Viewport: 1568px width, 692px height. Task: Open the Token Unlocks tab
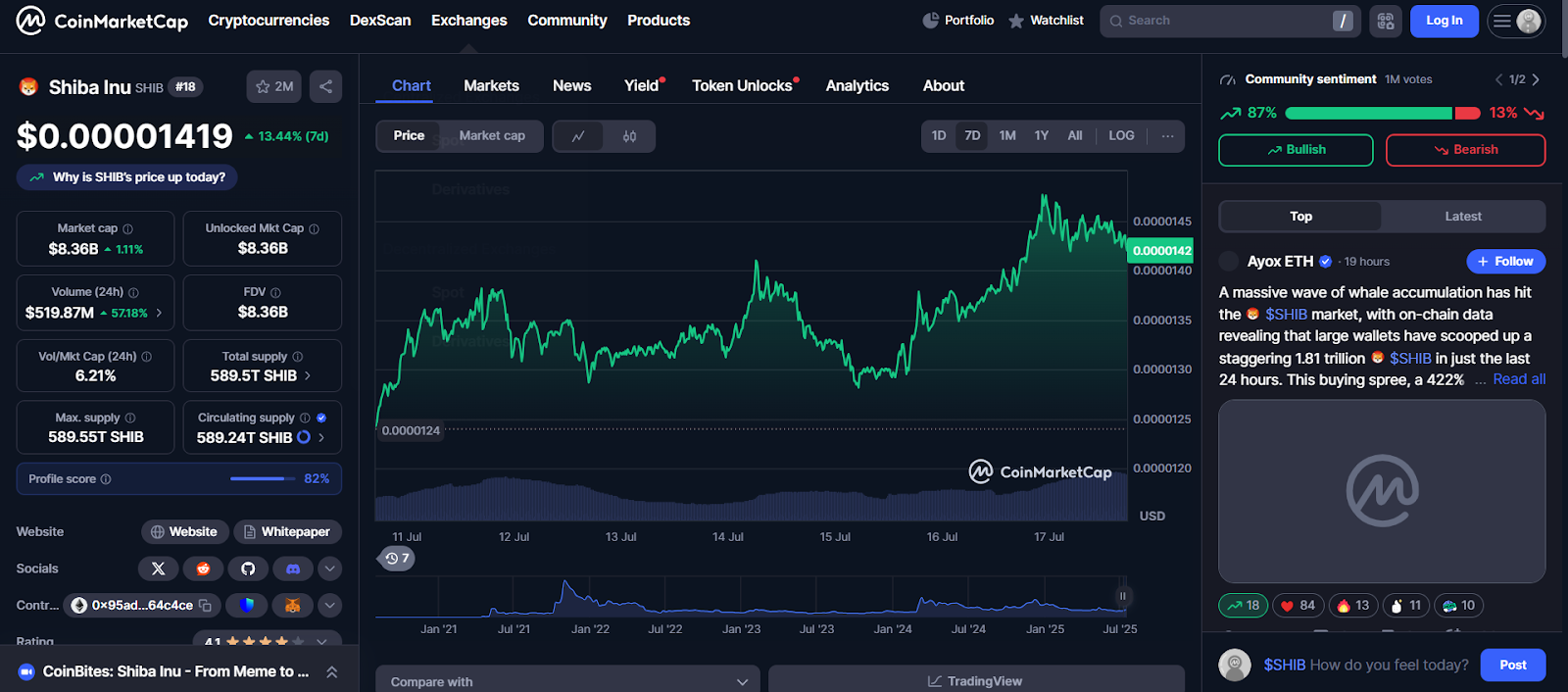point(743,86)
